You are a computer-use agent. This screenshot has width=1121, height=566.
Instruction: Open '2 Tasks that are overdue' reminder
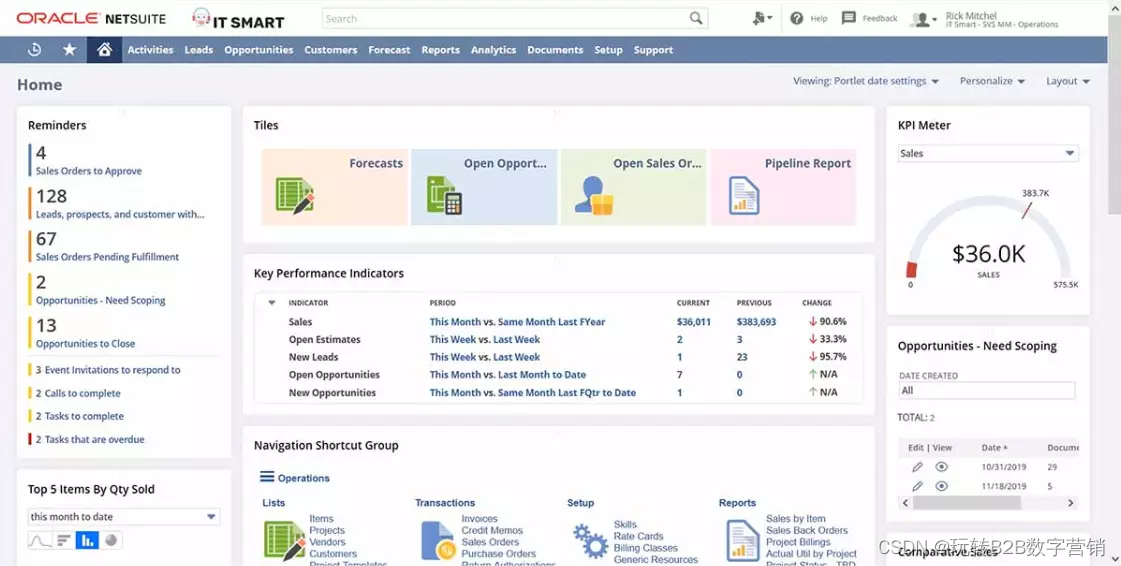(90, 440)
